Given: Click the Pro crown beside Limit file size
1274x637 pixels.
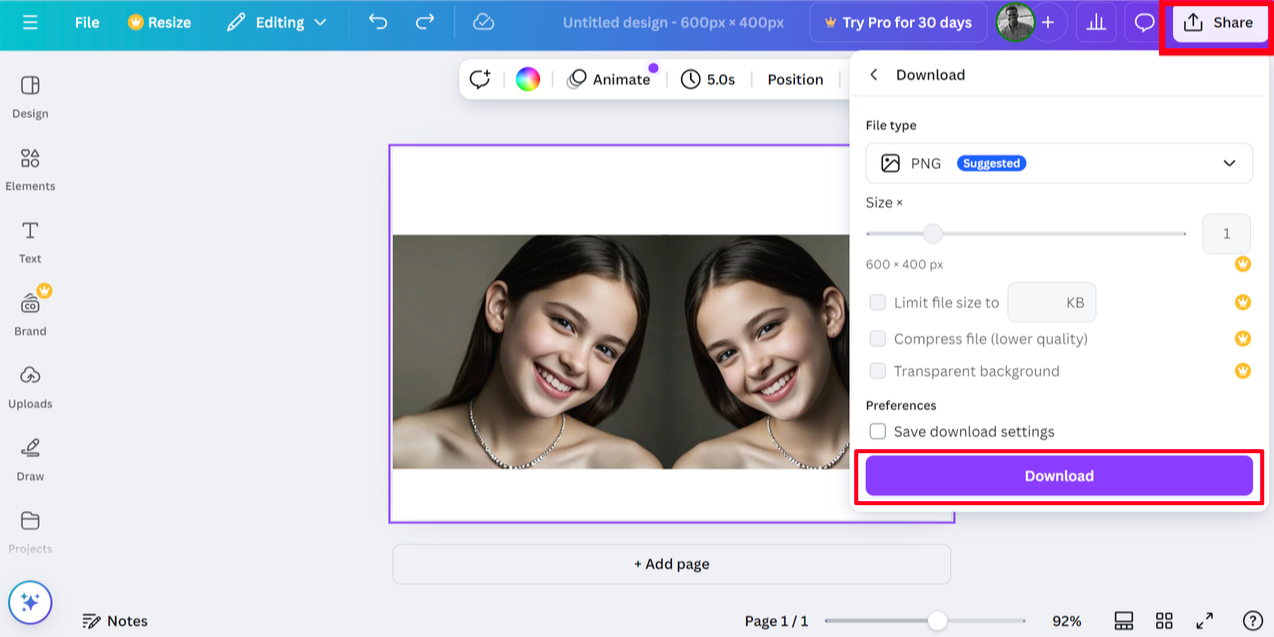Looking at the screenshot, I should pos(1243,302).
